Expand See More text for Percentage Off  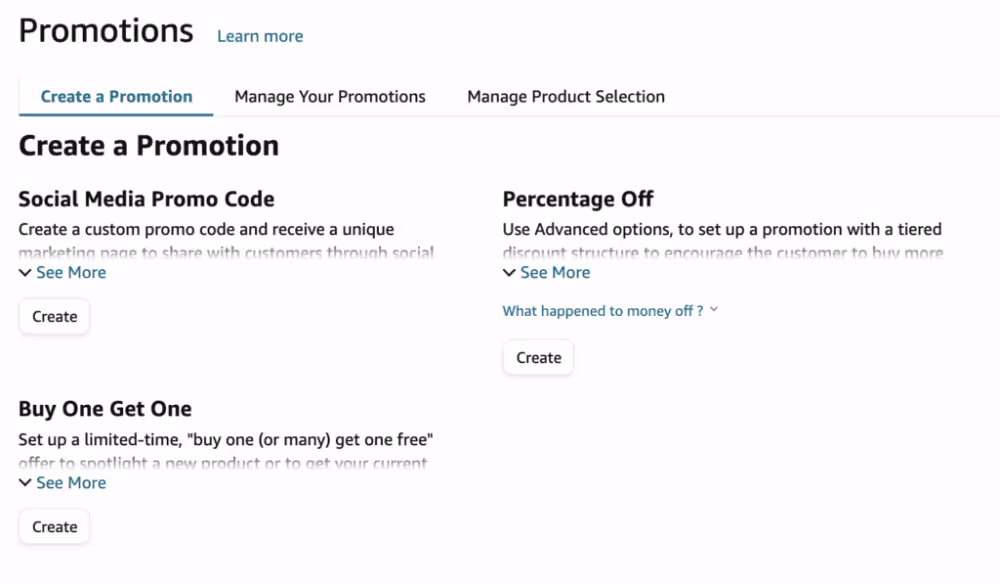pos(555,273)
